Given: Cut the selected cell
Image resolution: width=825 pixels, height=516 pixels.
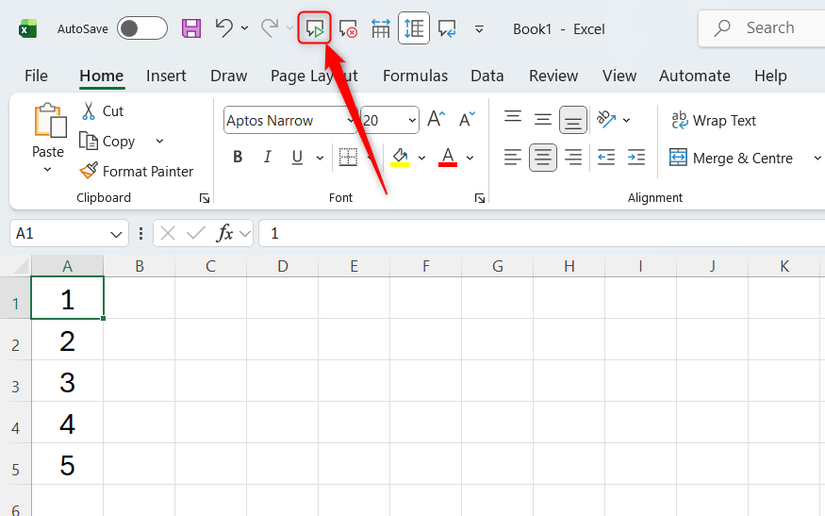Looking at the screenshot, I should (103, 111).
